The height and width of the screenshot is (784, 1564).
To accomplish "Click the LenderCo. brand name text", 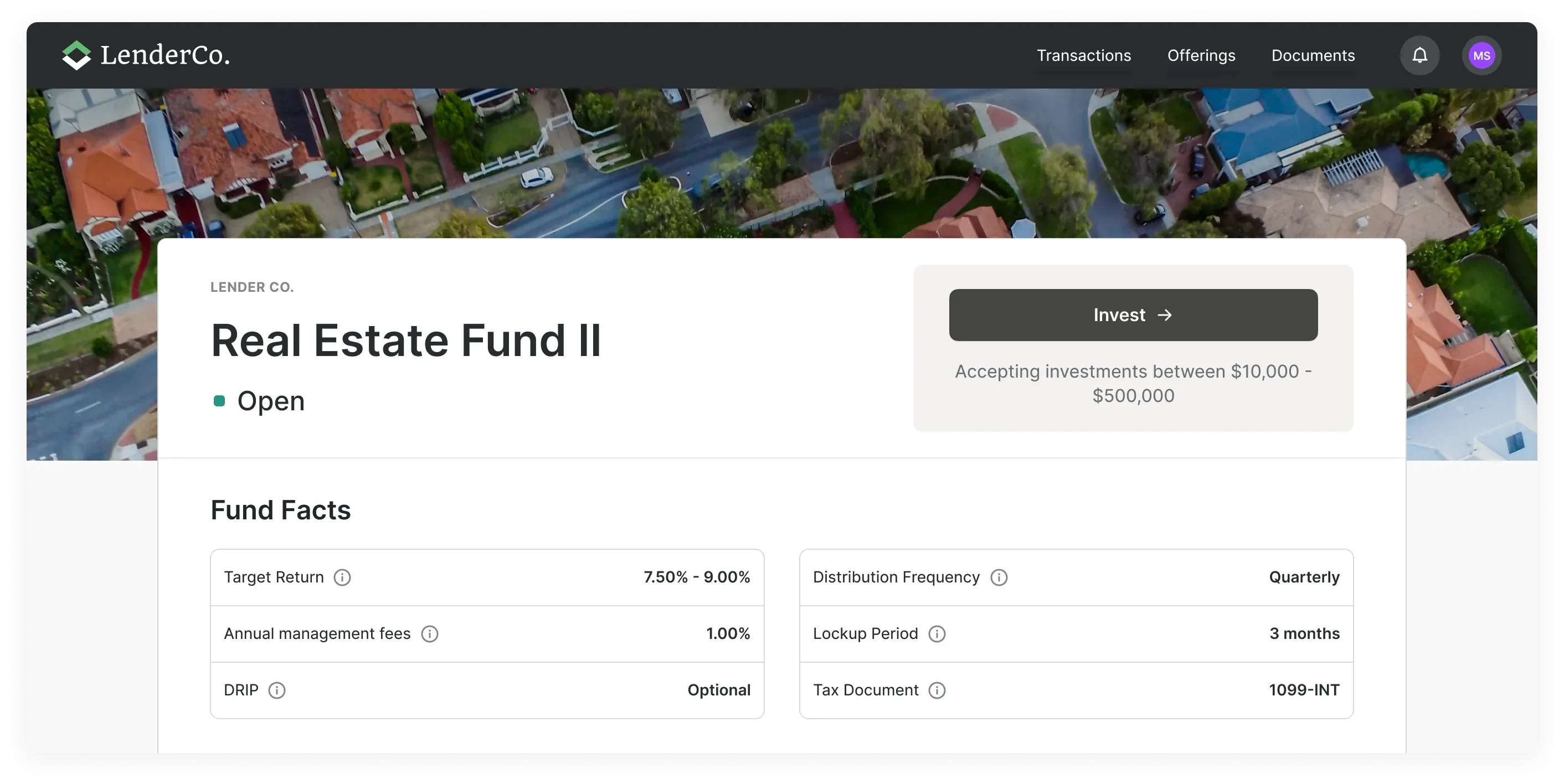I will pyautogui.click(x=165, y=55).
